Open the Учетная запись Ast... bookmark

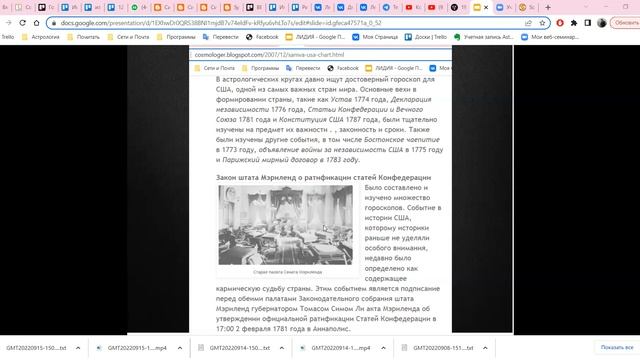coord(484,37)
